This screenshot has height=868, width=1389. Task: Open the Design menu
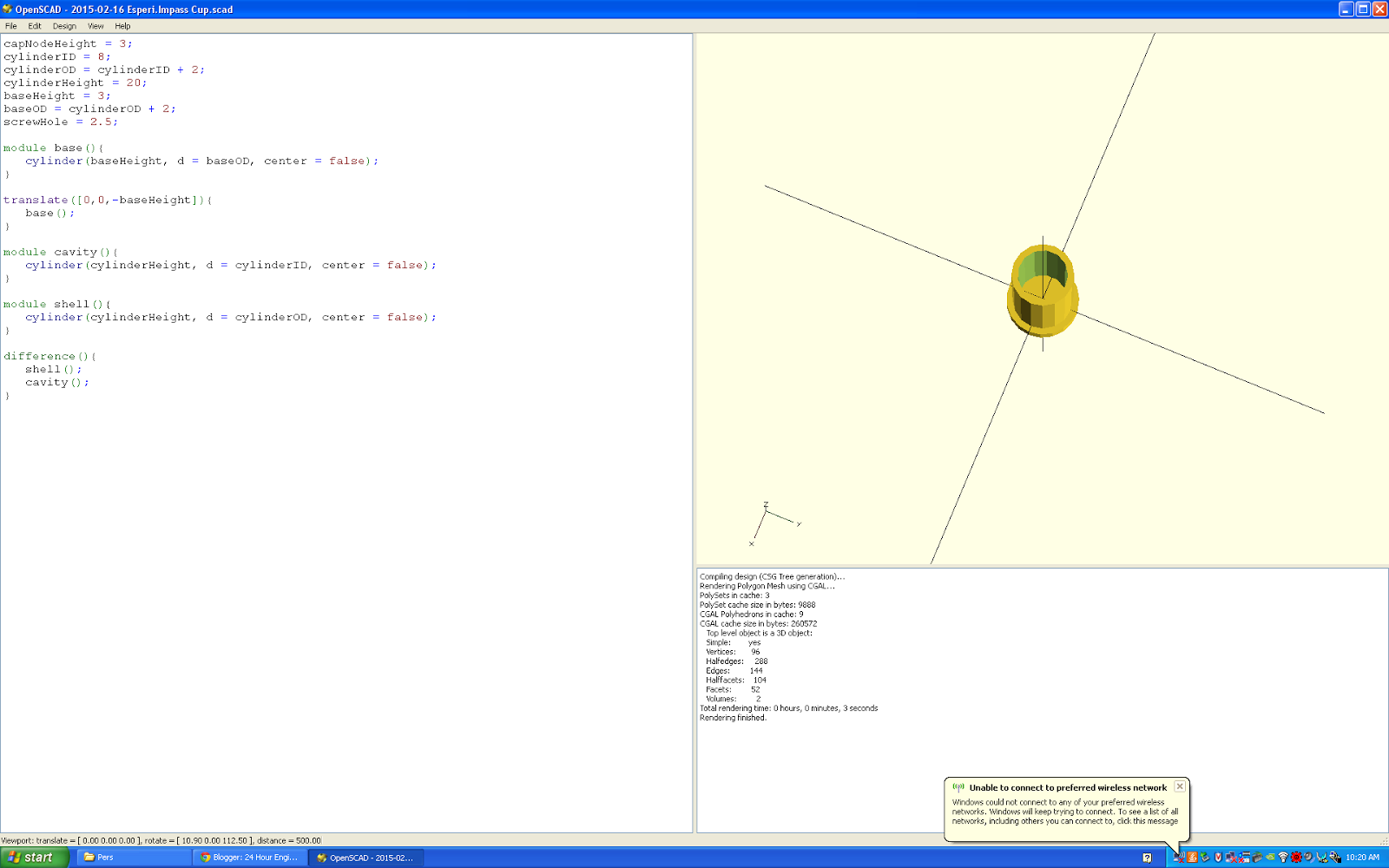(64, 26)
